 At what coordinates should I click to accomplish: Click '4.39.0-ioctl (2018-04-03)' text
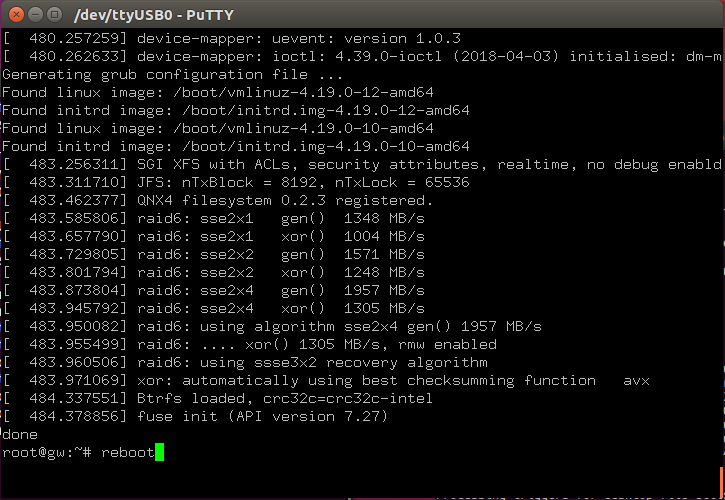pyautogui.click(x=447, y=56)
